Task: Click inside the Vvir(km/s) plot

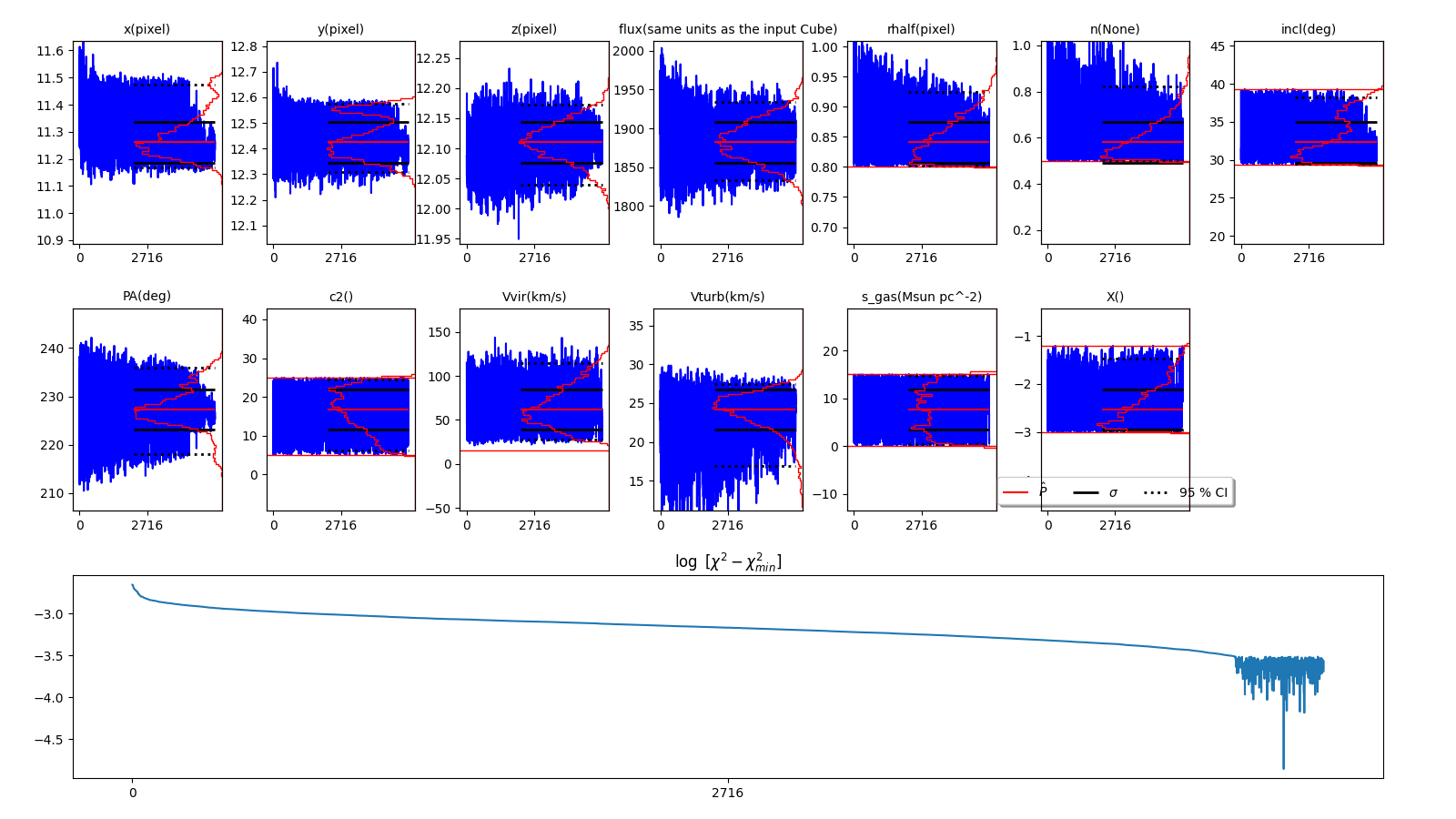Action: [534, 409]
